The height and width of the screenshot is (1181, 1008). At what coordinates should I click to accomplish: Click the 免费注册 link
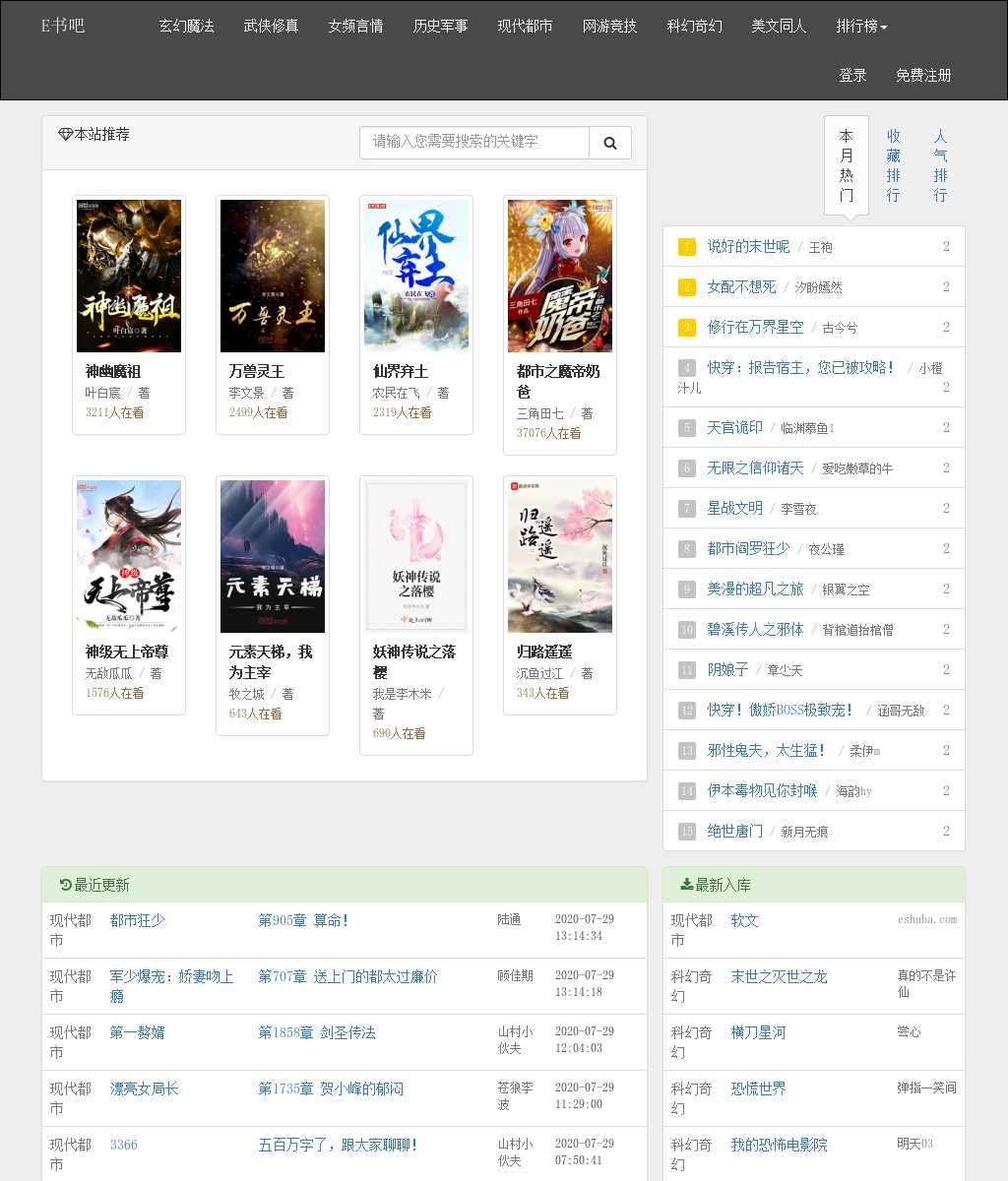pos(923,76)
